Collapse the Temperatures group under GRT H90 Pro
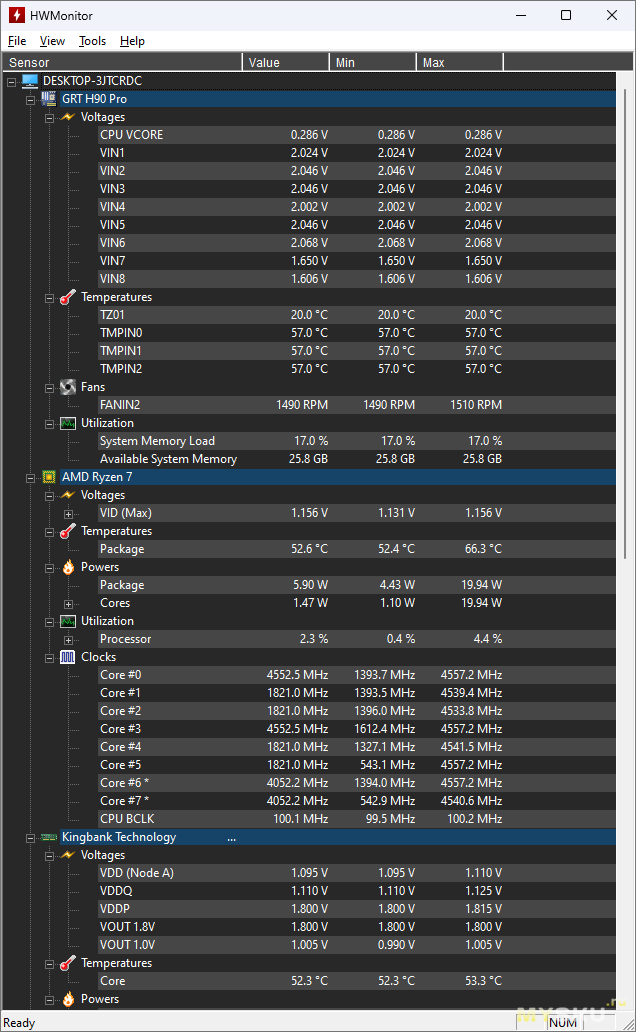Image resolution: width=636 pixels, height=1032 pixels. (x=49, y=298)
